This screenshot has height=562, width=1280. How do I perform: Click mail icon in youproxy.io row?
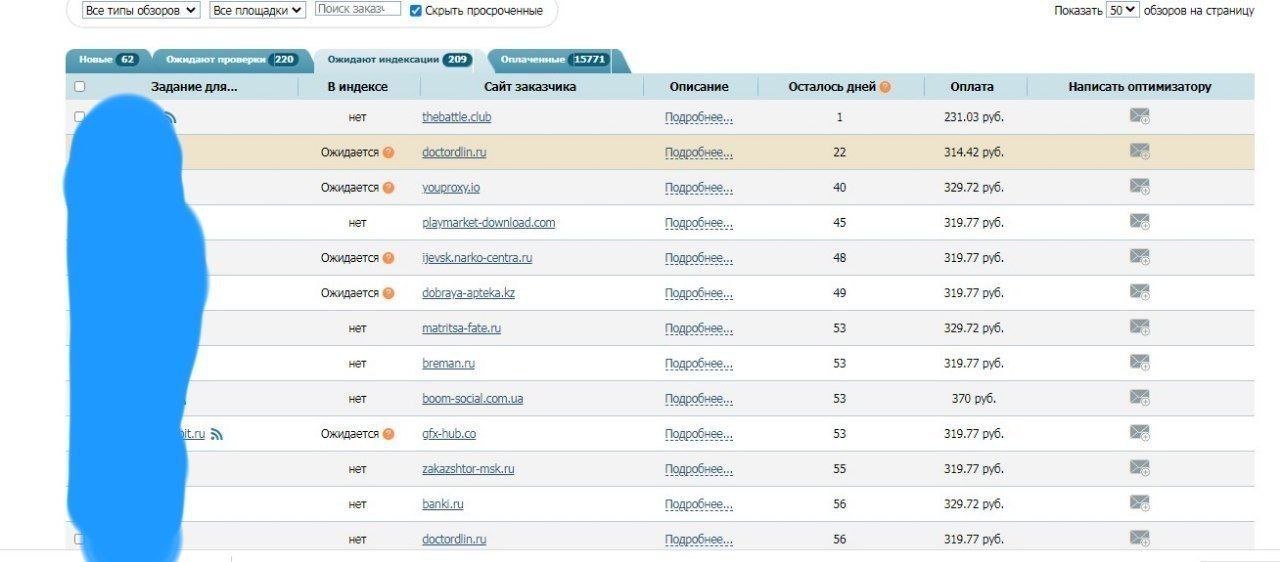pos(1139,187)
